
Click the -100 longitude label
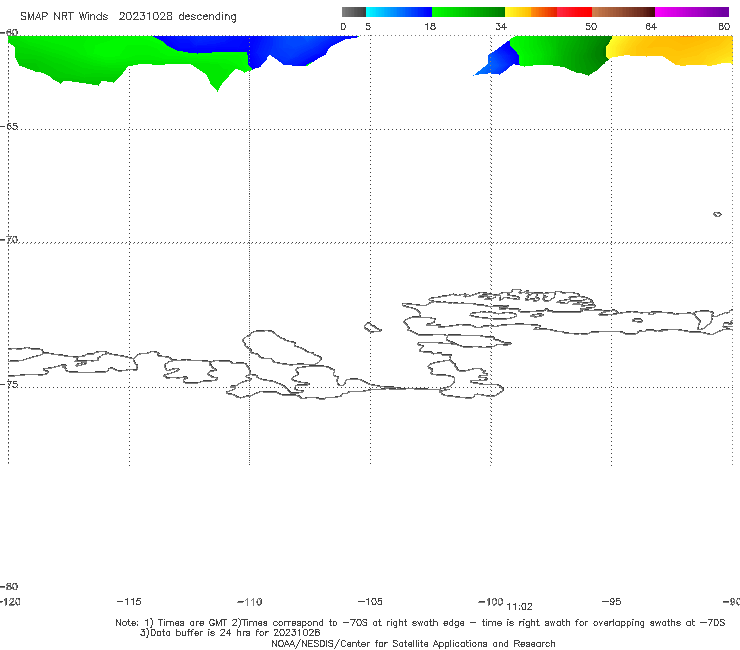tap(491, 602)
